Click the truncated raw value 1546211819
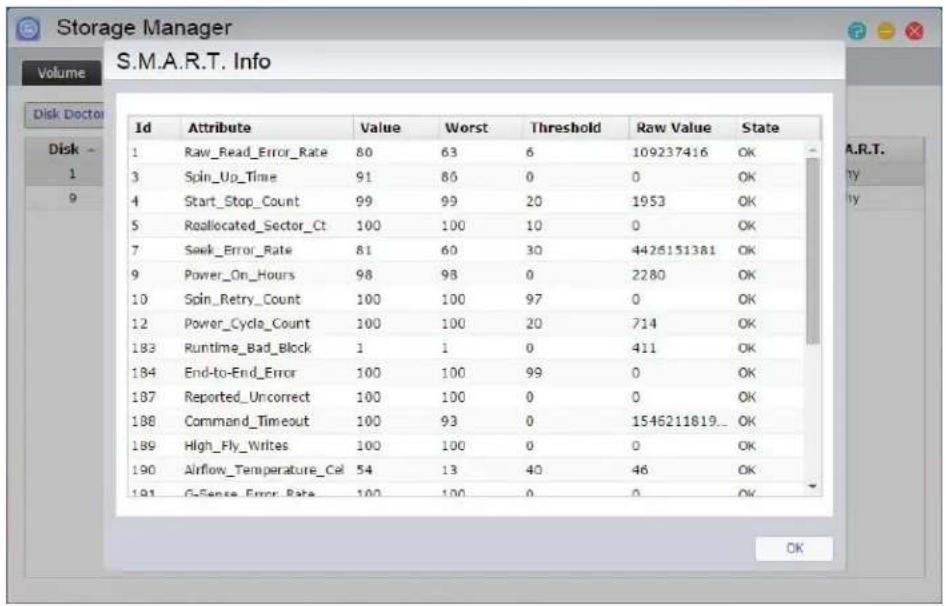The image size is (946, 606). 679,421
